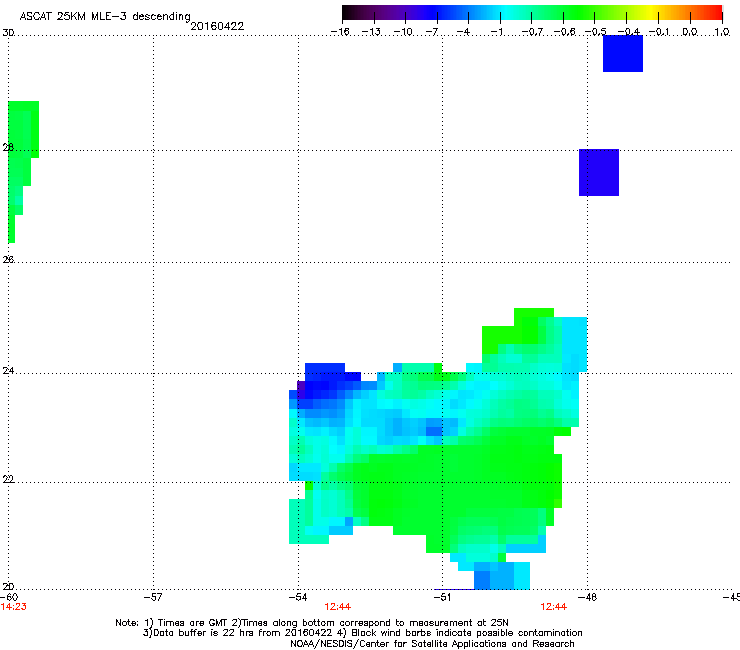Click the -0.6 color bar tick label
Screen dimensions: 740x650
tap(564, 32)
